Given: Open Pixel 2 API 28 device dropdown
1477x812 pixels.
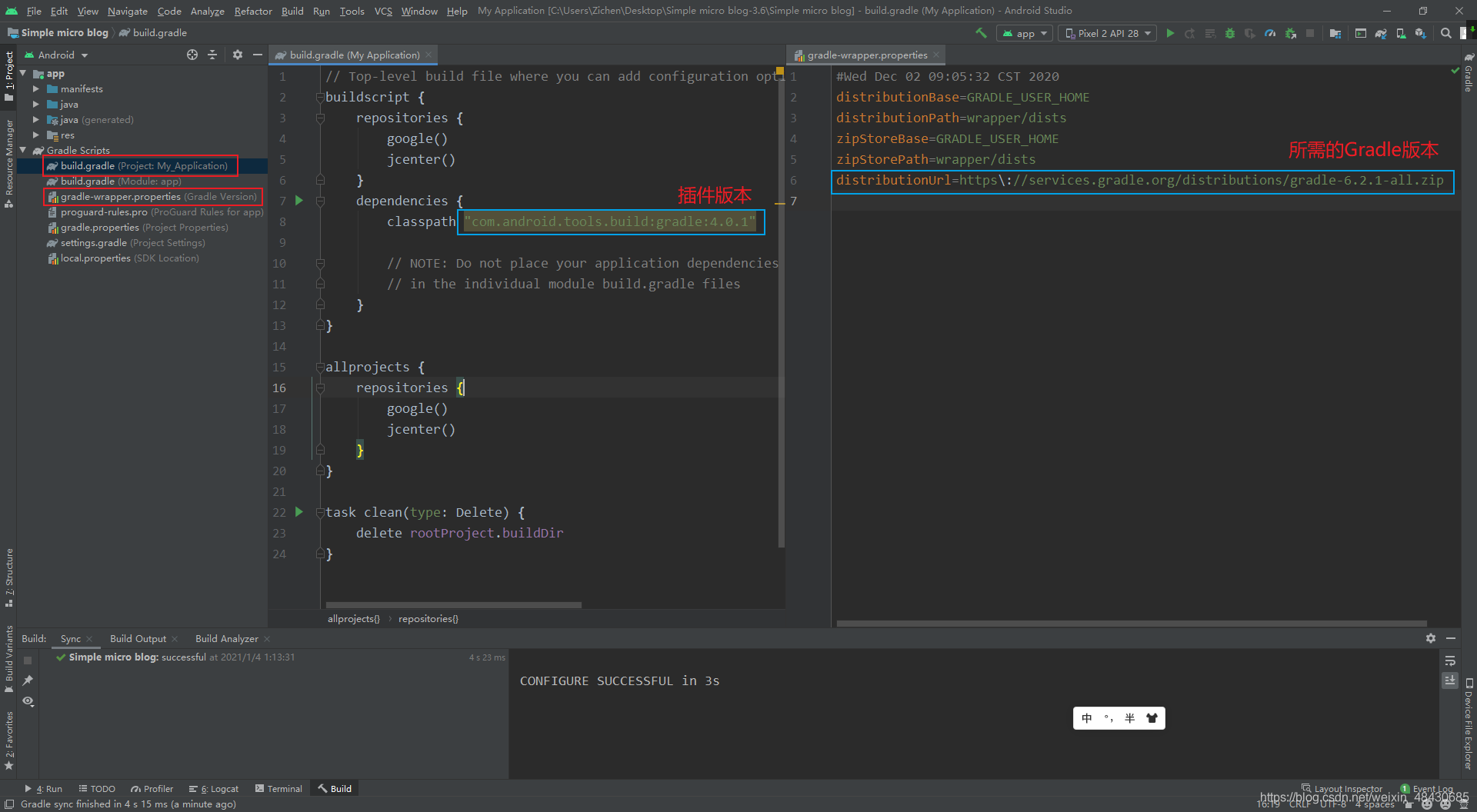Looking at the screenshot, I should [1108, 33].
